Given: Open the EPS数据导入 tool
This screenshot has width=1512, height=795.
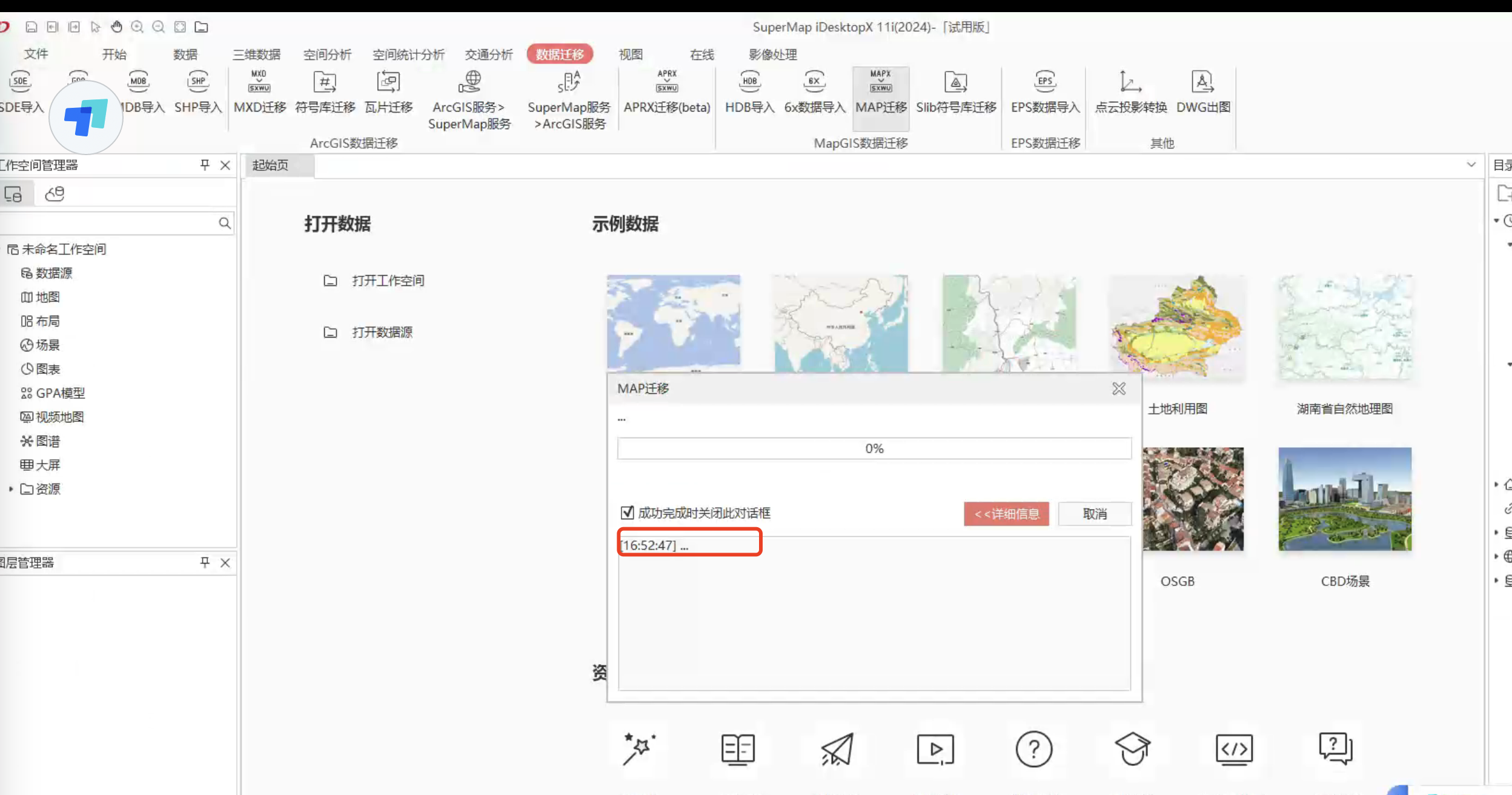Looking at the screenshot, I should pyautogui.click(x=1045, y=92).
